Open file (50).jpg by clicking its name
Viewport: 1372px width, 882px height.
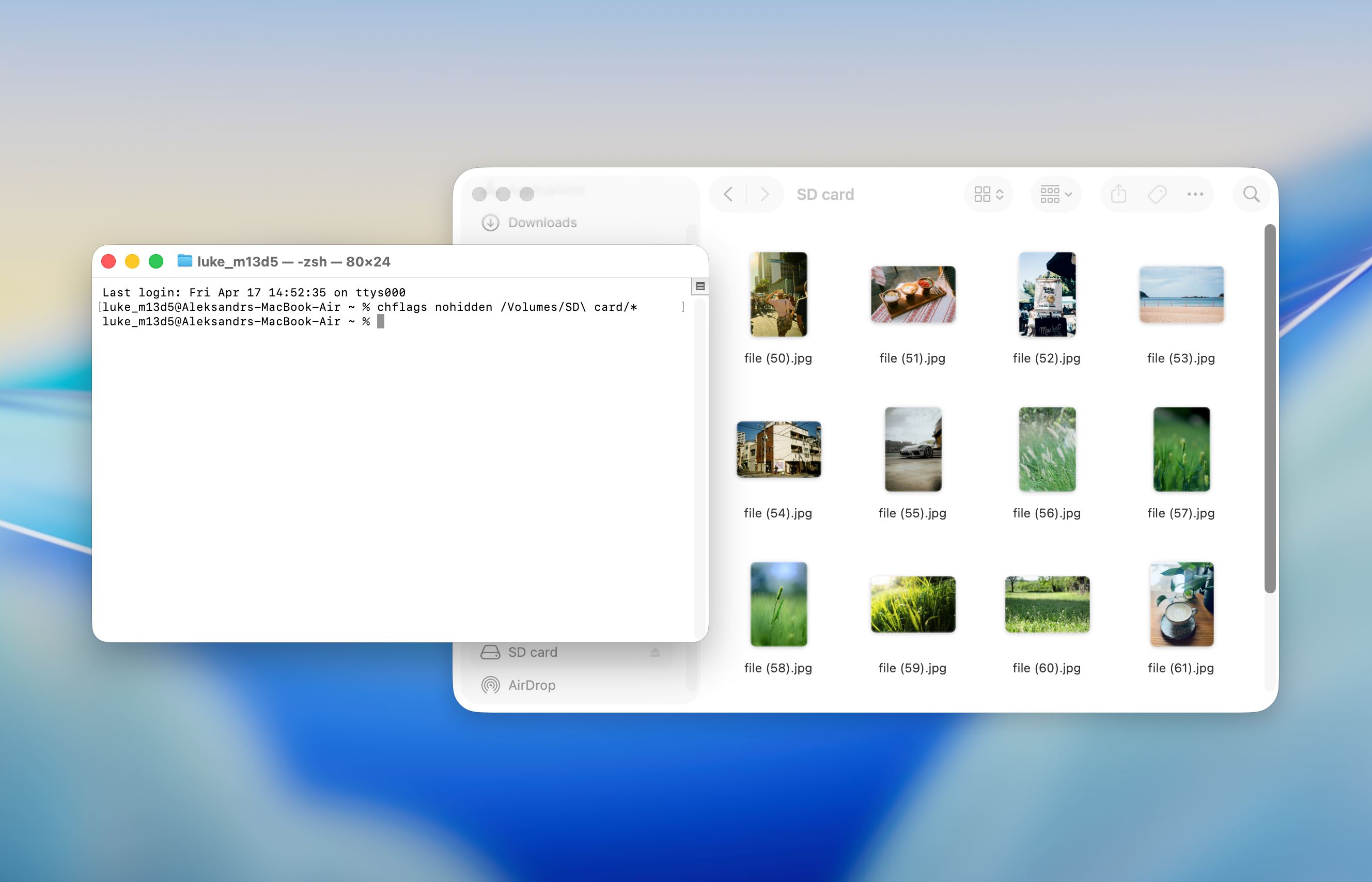pos(778,357)
